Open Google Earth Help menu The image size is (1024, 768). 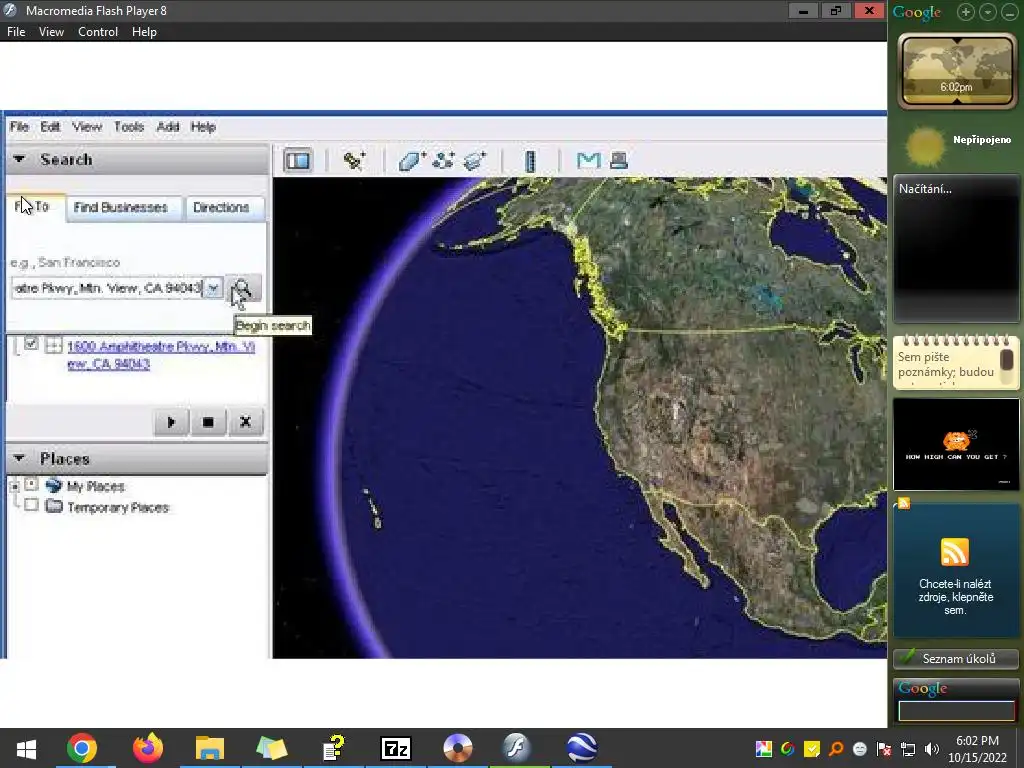click(203, 127)
